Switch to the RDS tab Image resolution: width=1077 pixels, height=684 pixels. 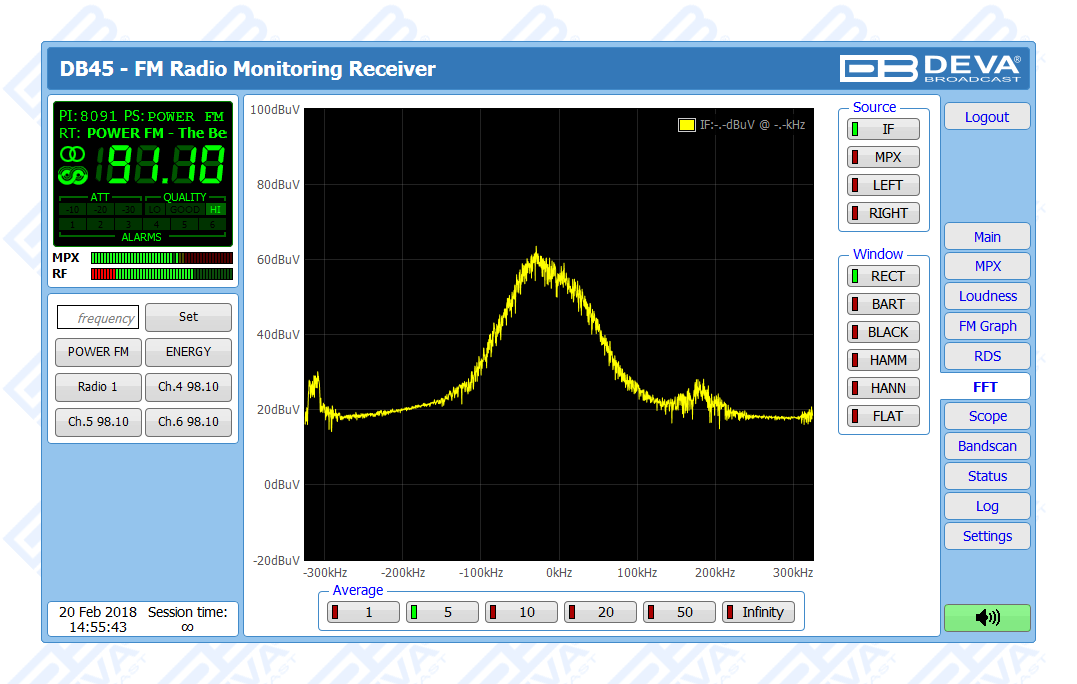tap(986, 356)
